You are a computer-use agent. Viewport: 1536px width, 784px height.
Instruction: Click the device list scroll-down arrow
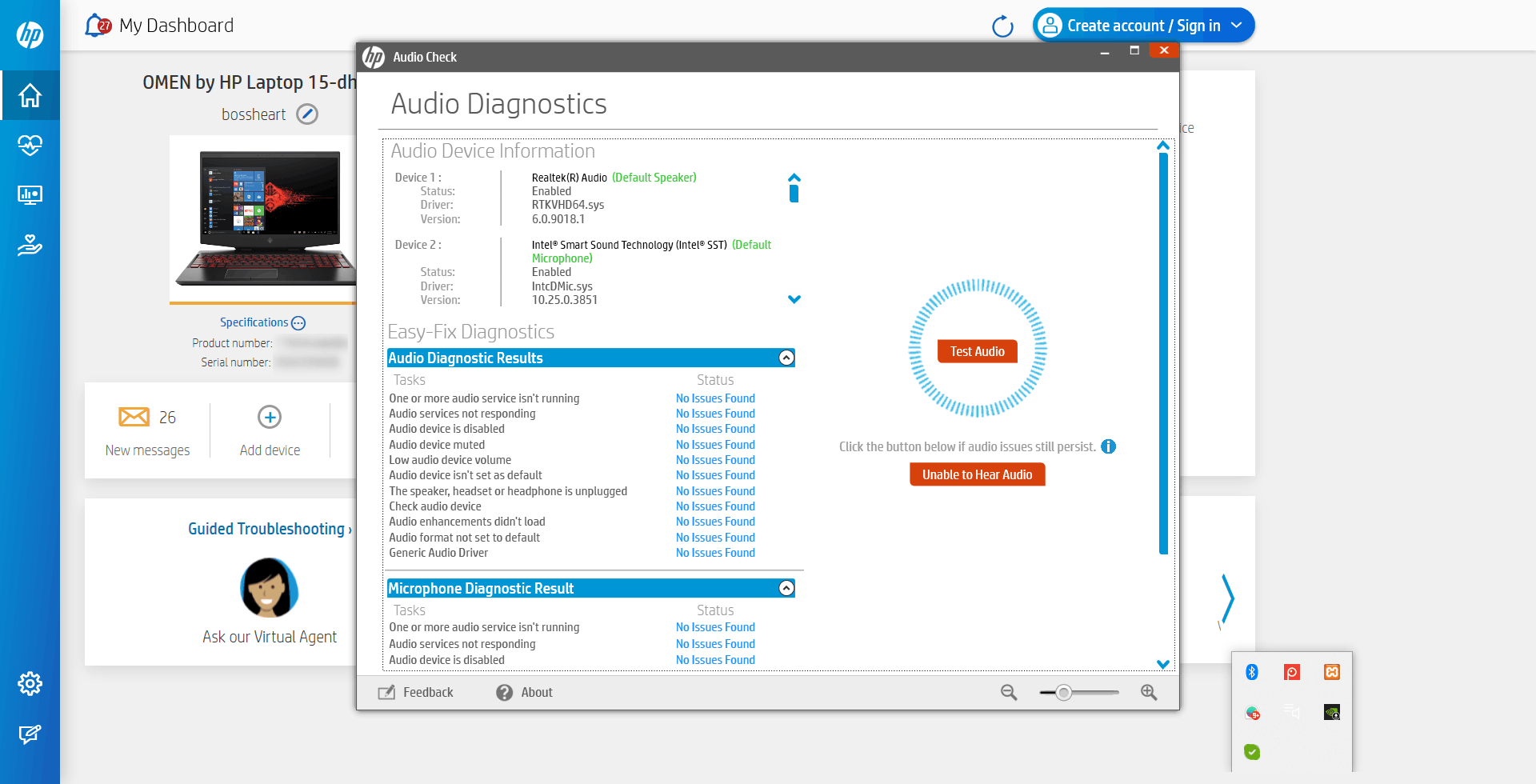(794, 299)
